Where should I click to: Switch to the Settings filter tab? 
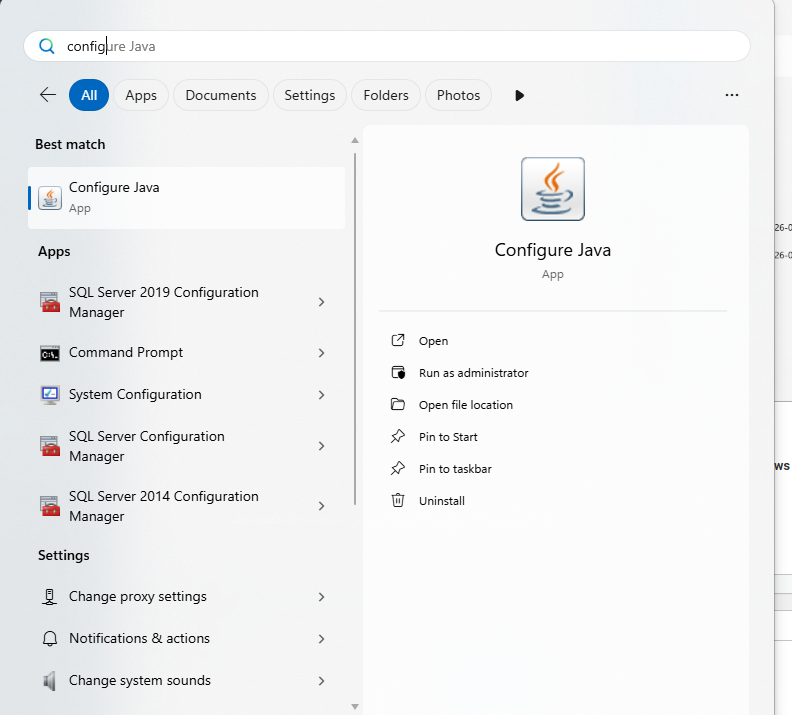[x=310, y=95]
